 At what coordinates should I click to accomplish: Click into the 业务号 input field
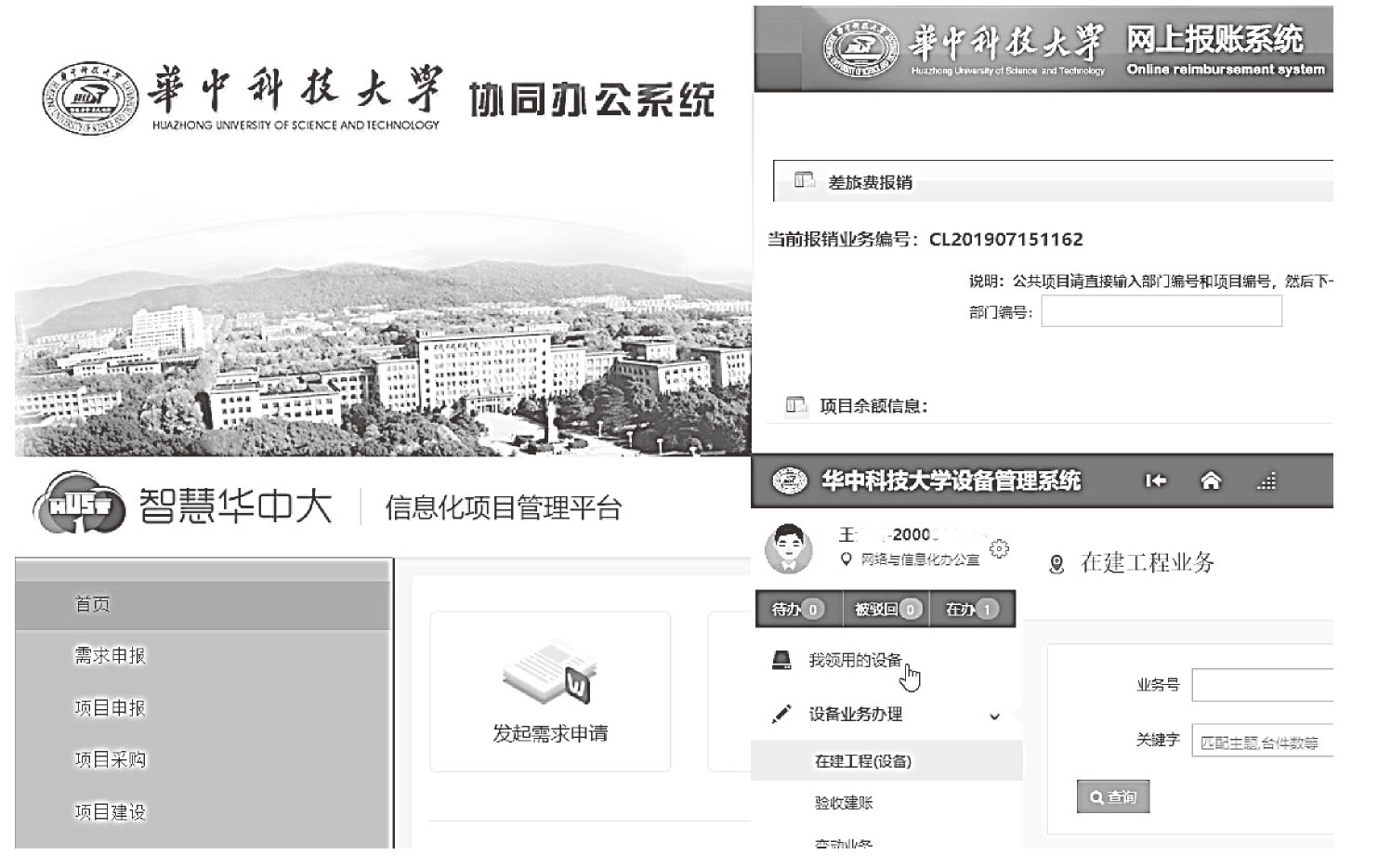click(x=1262, y=685)
